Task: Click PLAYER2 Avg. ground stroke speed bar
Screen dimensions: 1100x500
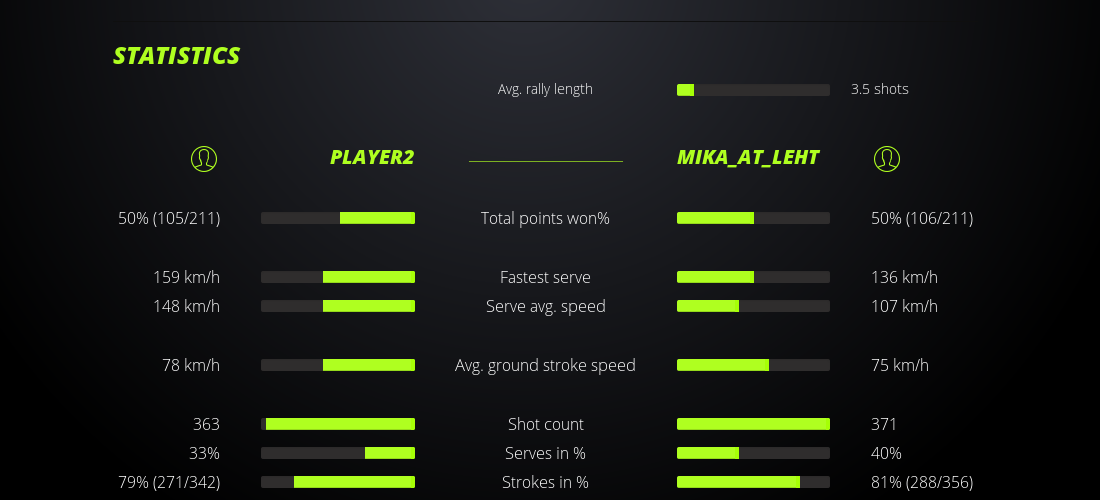Action: [x=338, y=365]
